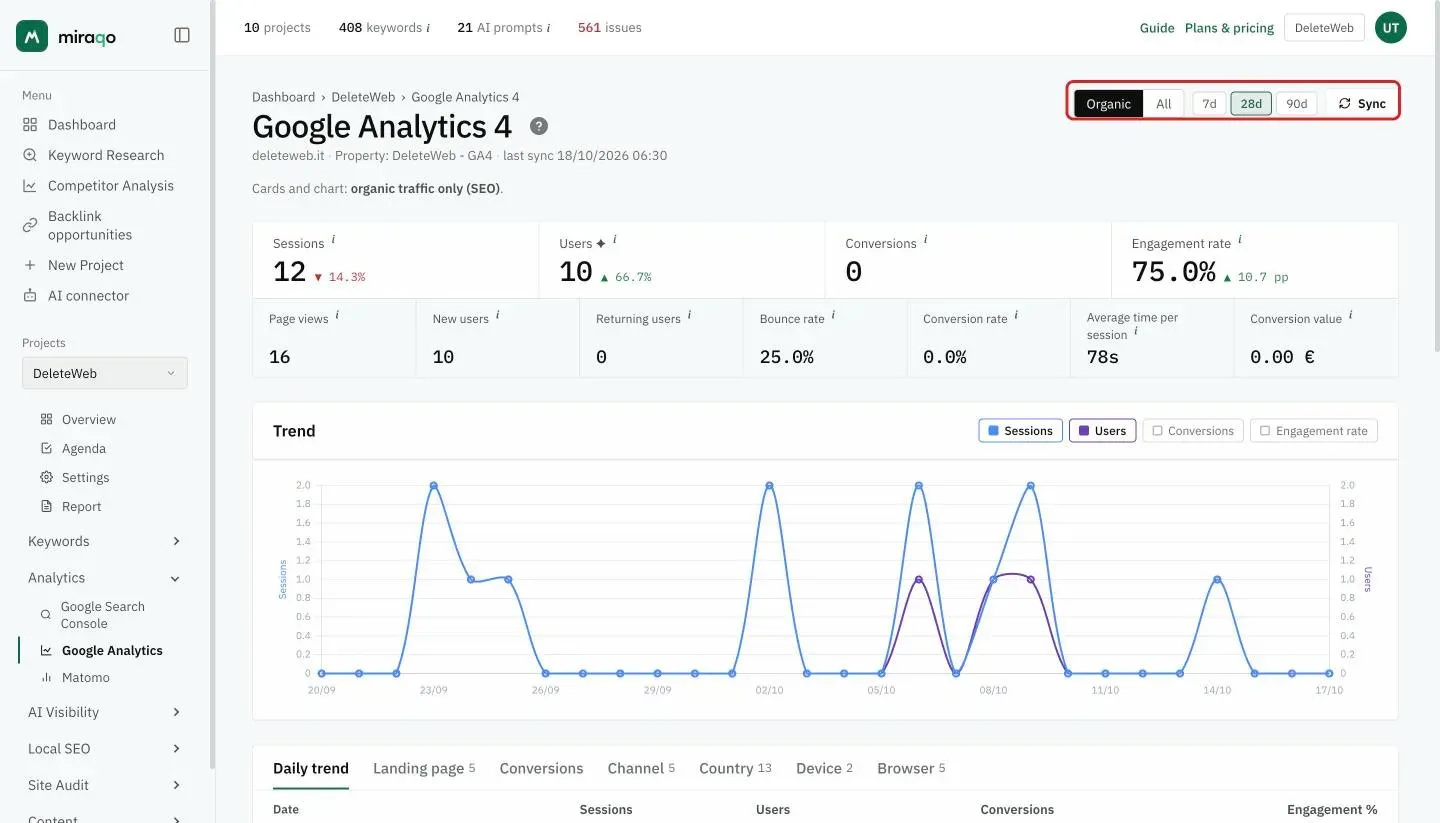
Task: Open the Country tab
Action: [x=735, y=768]
